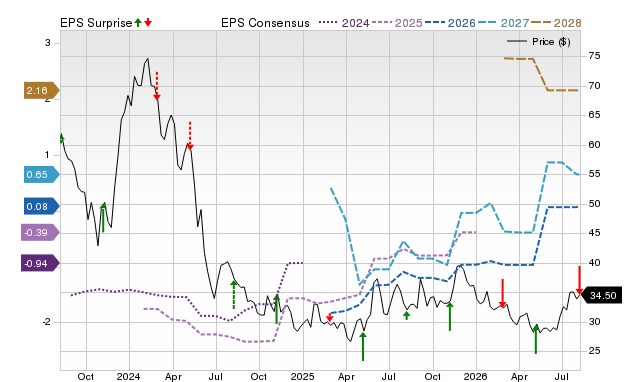Click the 0.65 light blue EPS tag
Screen dimensions: 640x382
click(x=42, y=175)
